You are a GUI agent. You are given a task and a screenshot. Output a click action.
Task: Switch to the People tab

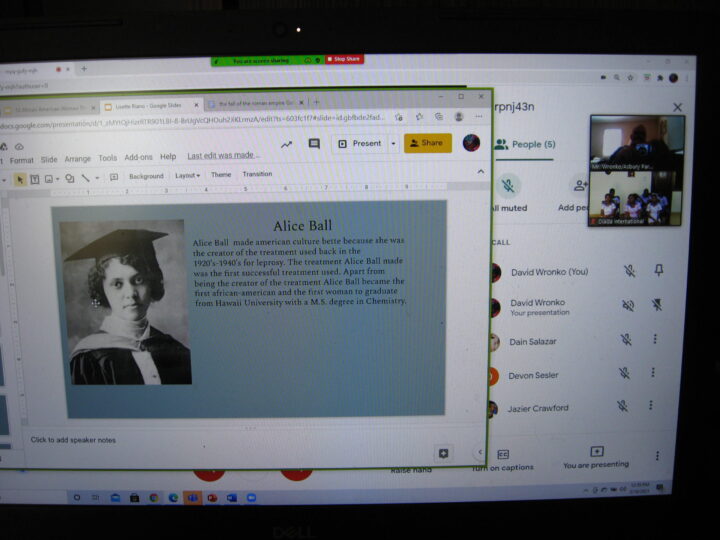tap(534, 145)
